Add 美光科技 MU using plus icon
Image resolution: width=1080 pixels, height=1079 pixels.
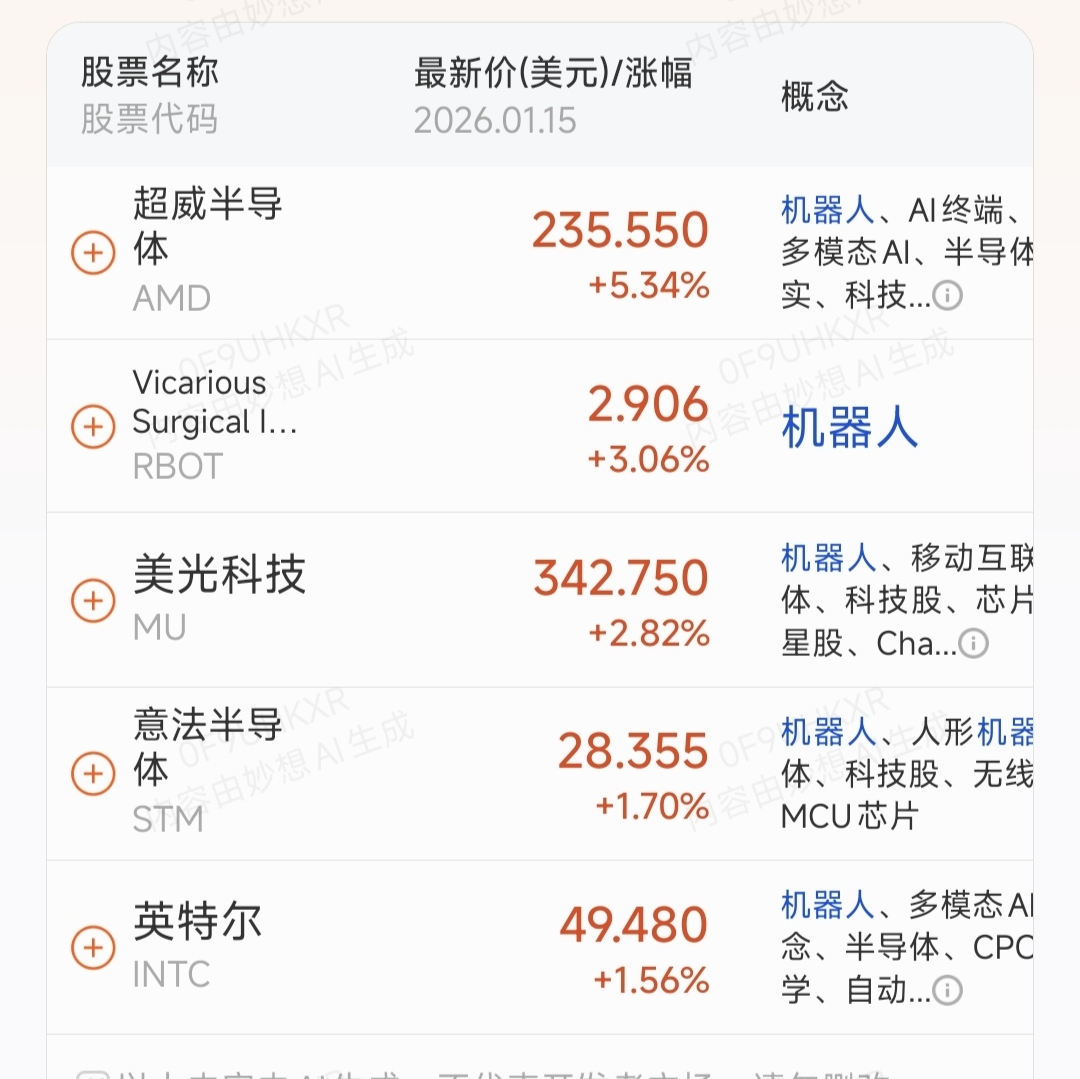coord(93,600)
